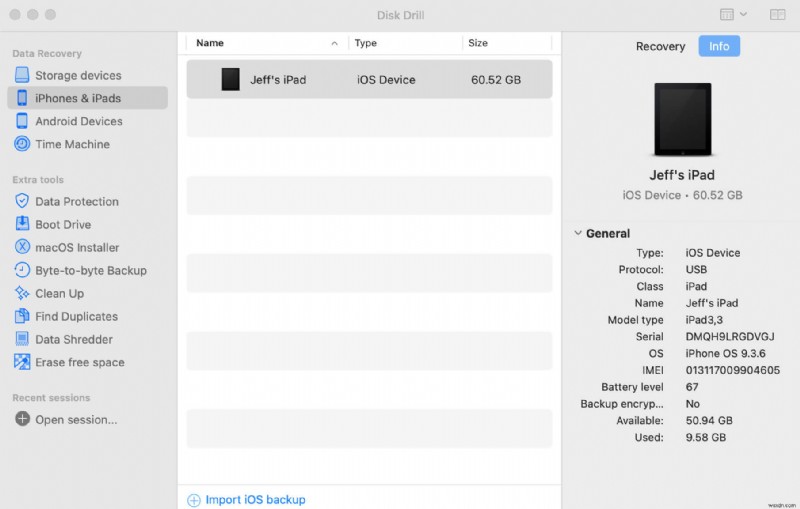Click Protocol value USB
The width and height of the screenshot is (800, 509).
coord(696,269)
